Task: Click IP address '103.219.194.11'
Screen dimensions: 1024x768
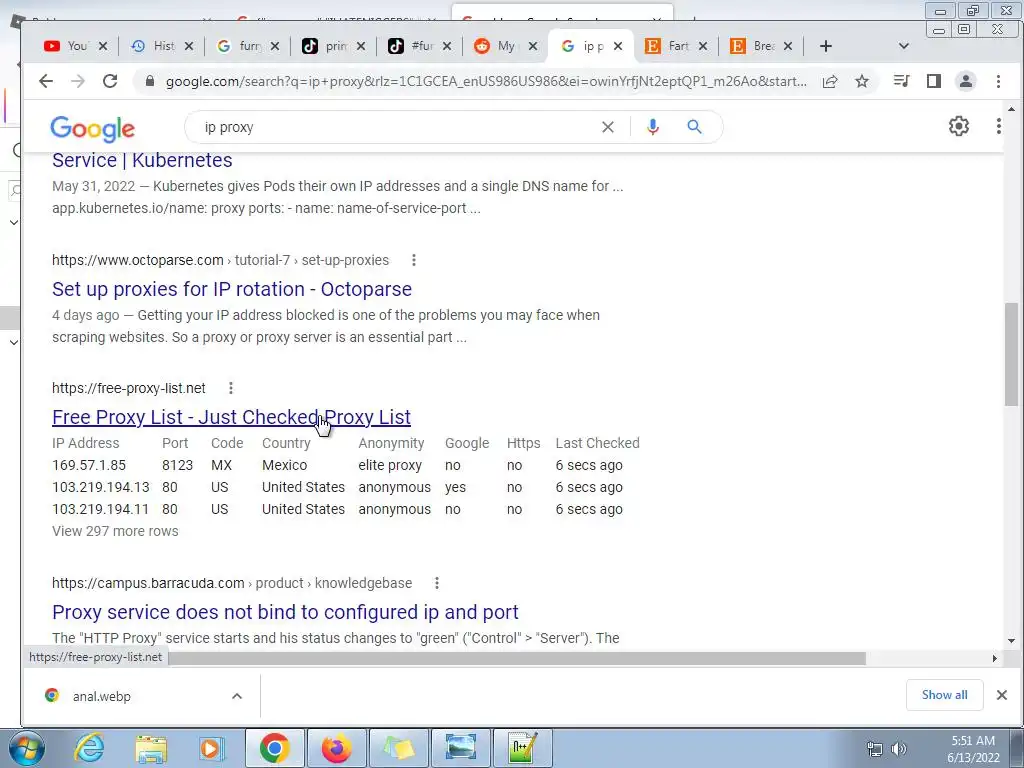Action: [x=101, y=509]
